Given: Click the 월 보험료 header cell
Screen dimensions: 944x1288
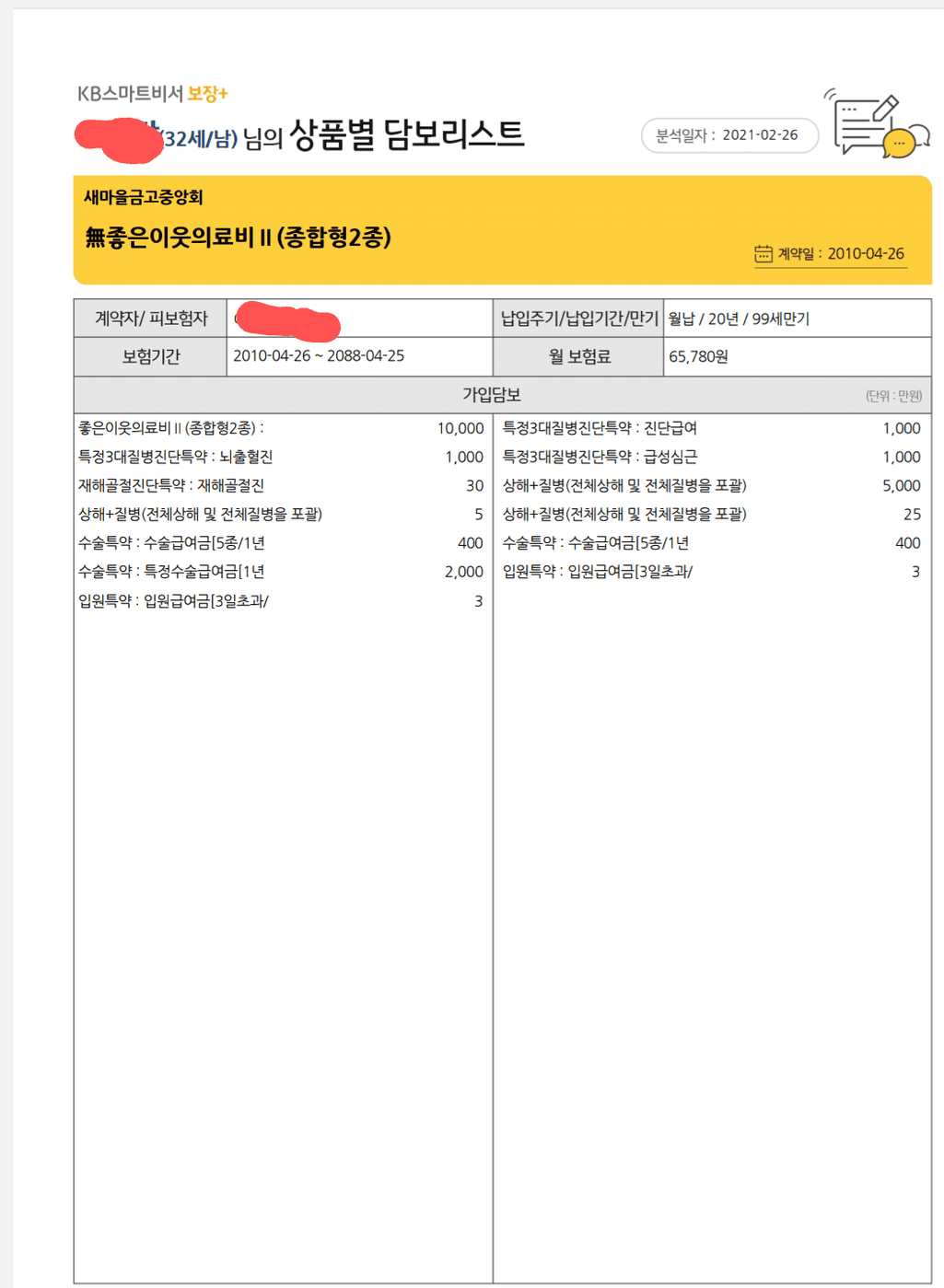Looking at the screenshot, I should click(x=578, y=357).
